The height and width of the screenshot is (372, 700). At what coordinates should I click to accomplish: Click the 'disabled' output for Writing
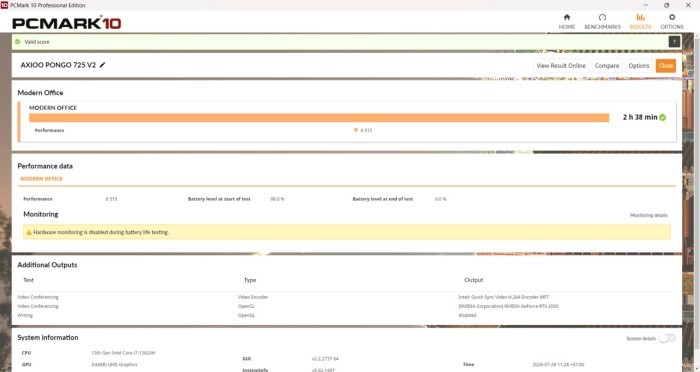(x=467, y=315)
